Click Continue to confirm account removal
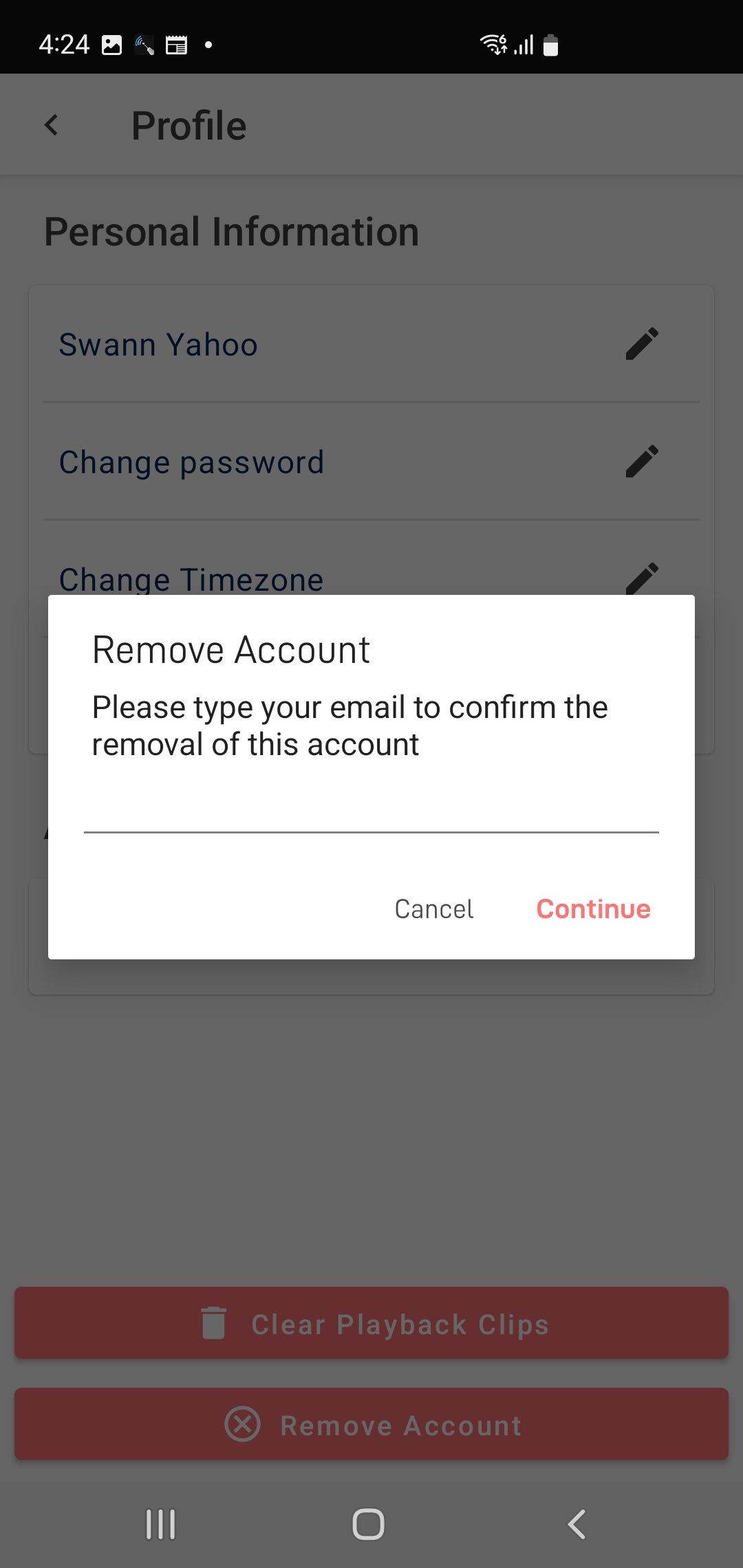 click(593, 909)
